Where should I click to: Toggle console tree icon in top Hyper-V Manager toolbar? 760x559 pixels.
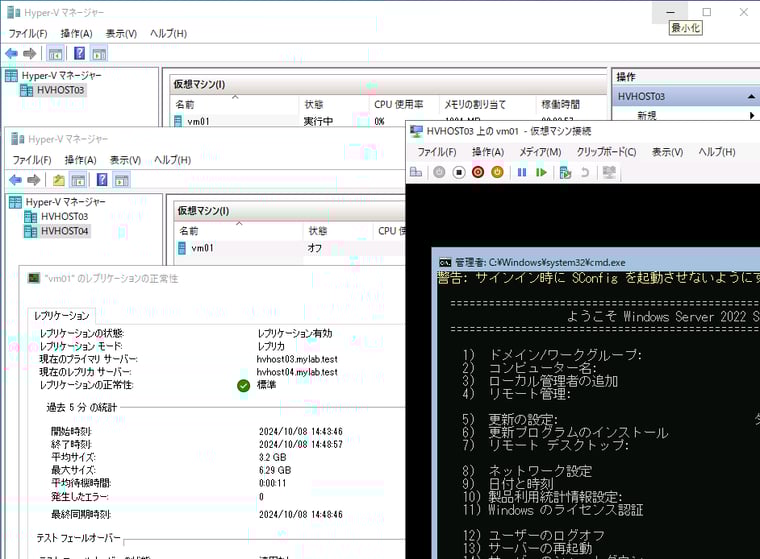[x=55, y=53]
